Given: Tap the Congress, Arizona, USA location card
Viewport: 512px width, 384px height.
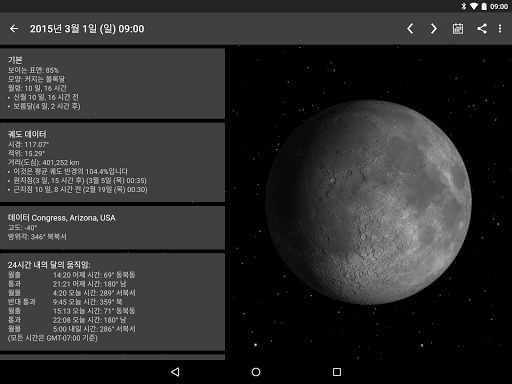Looking at the screenshot, I should tap(112, 227).
